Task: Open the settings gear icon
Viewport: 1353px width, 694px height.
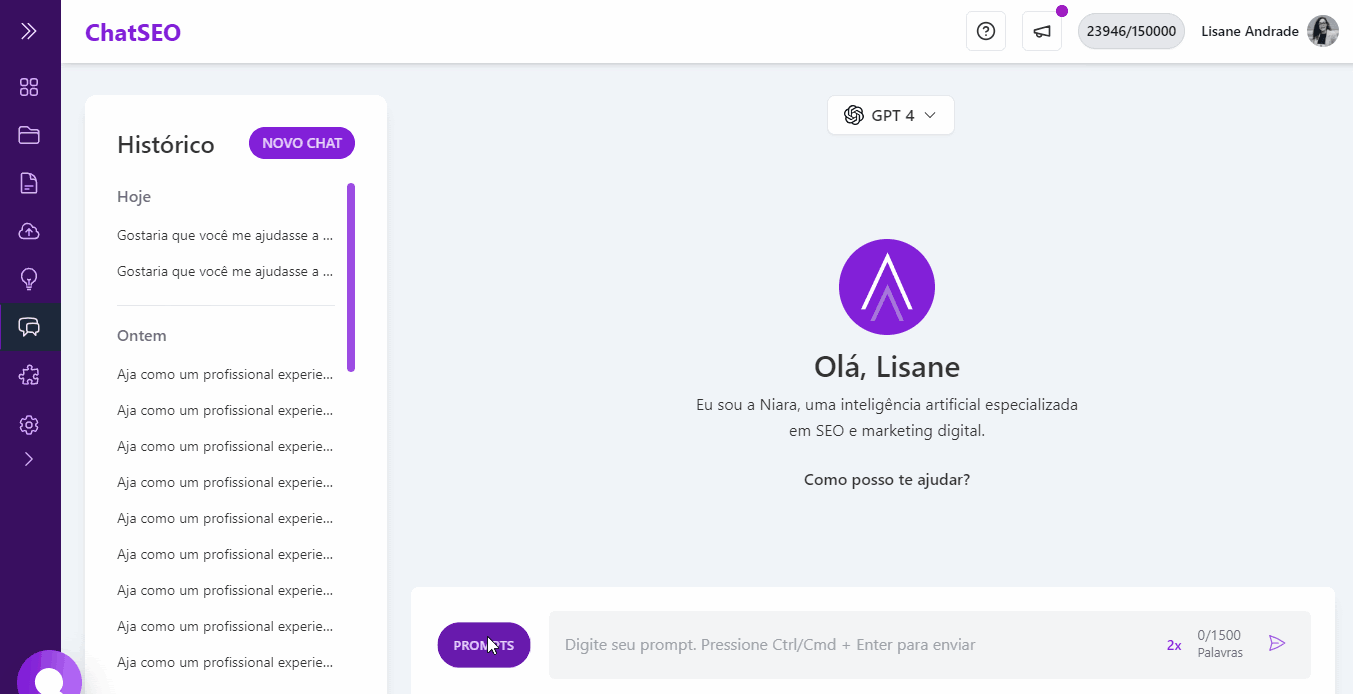Action: point(29,424)
